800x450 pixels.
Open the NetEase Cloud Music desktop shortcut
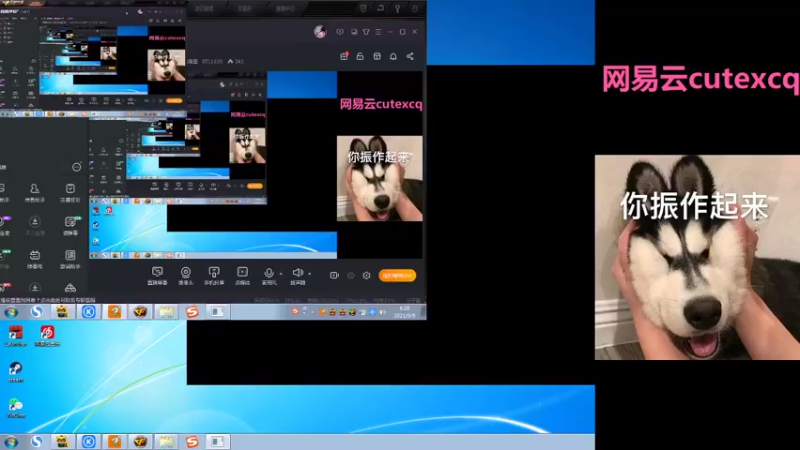47,336
